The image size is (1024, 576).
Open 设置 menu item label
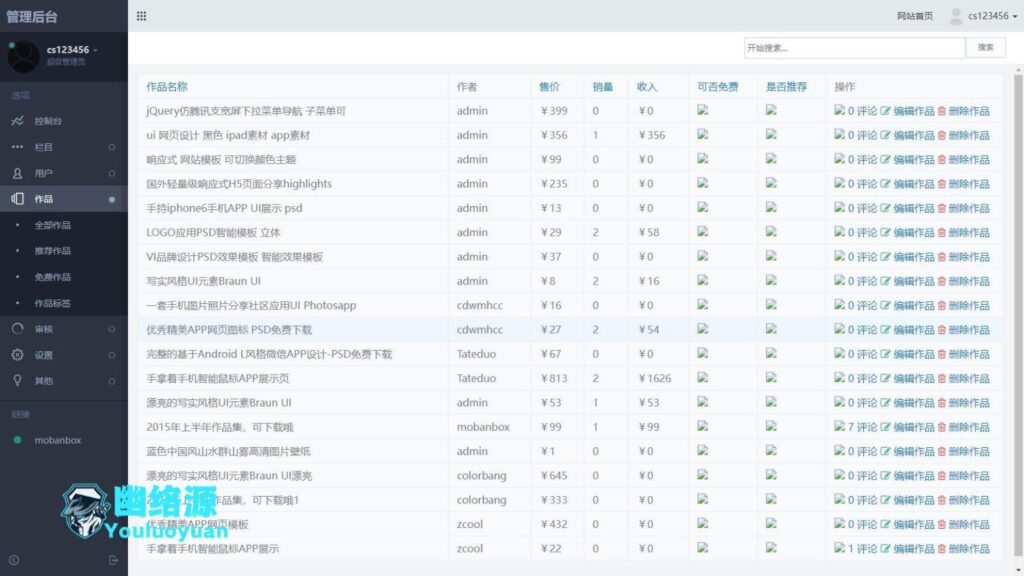point(44,355)
